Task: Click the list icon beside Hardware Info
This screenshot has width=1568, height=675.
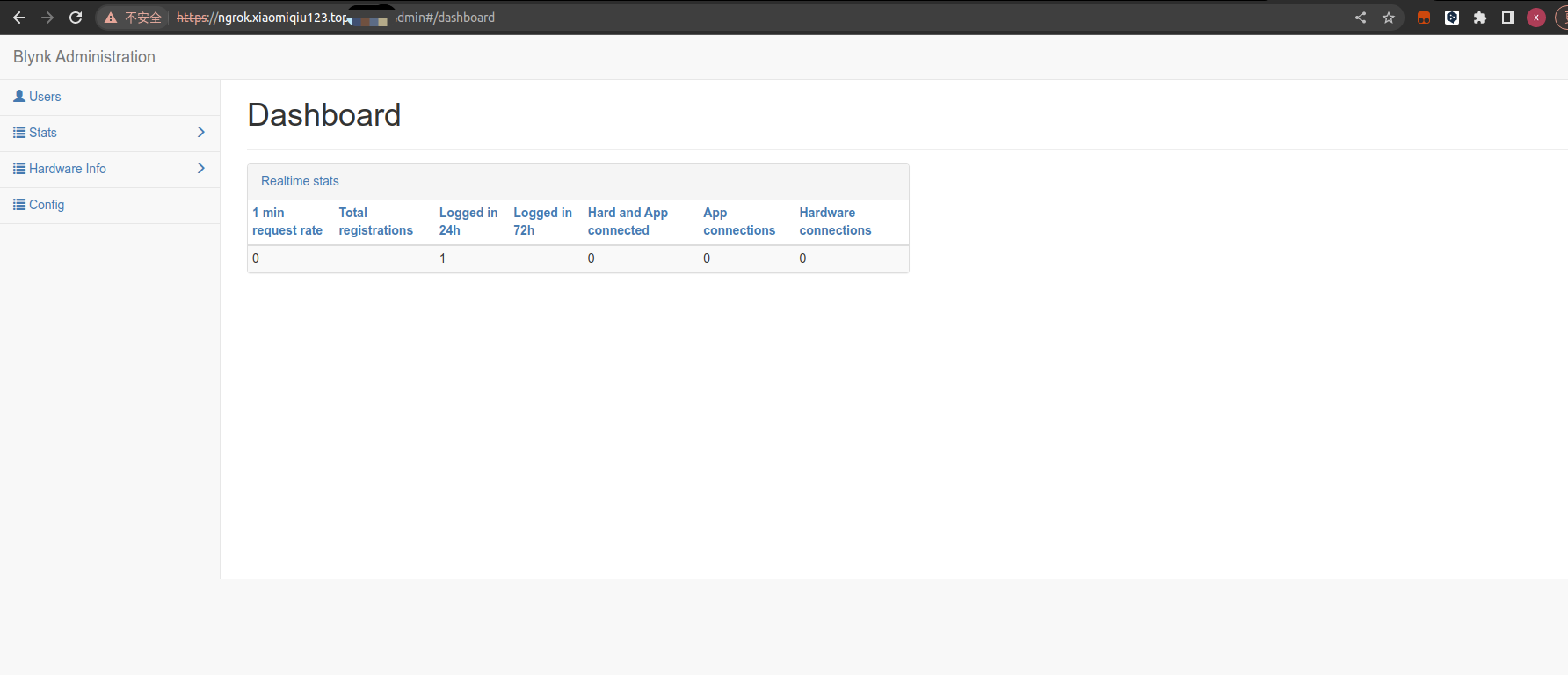Action: (x=19, y=168)
